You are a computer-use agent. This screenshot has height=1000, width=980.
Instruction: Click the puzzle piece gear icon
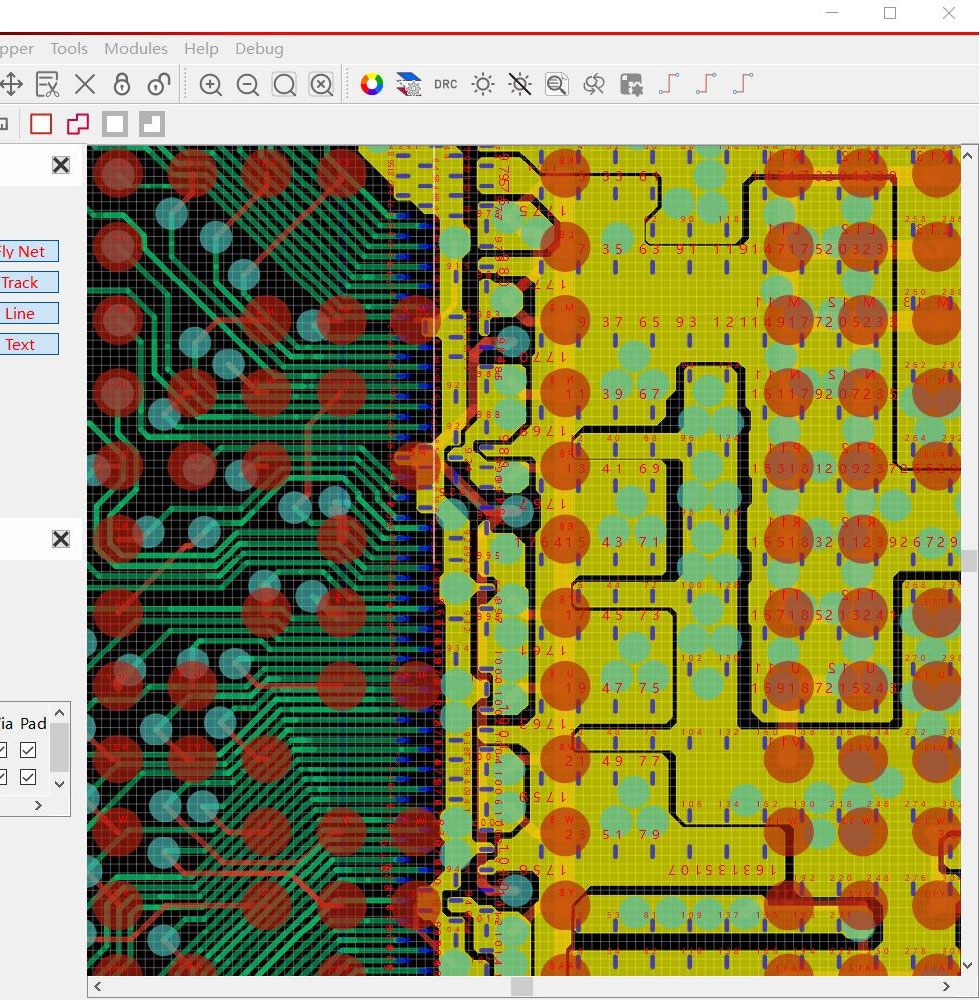pyautogui.click(x=631, y=84)
